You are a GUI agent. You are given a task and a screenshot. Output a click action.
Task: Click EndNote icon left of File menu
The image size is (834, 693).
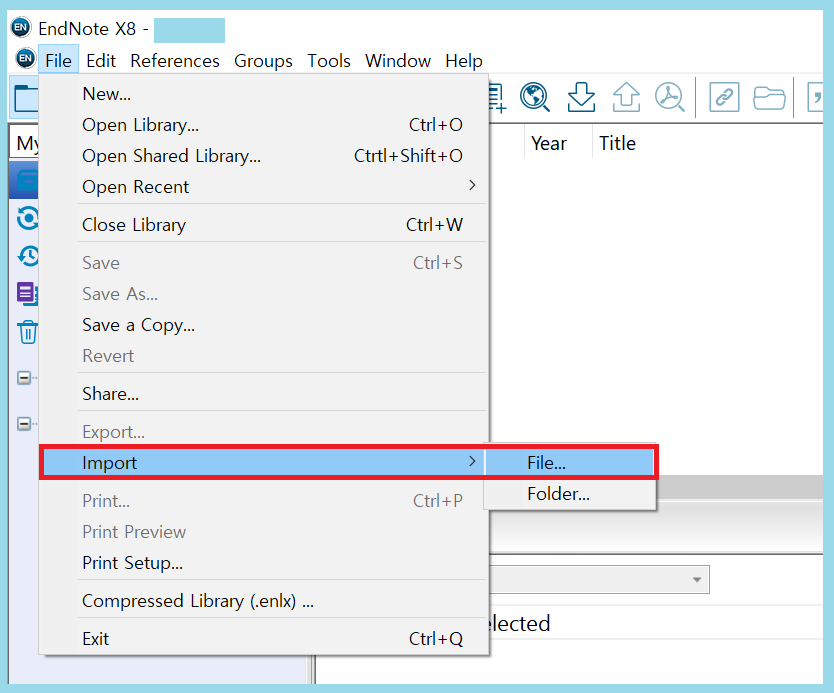25,58
